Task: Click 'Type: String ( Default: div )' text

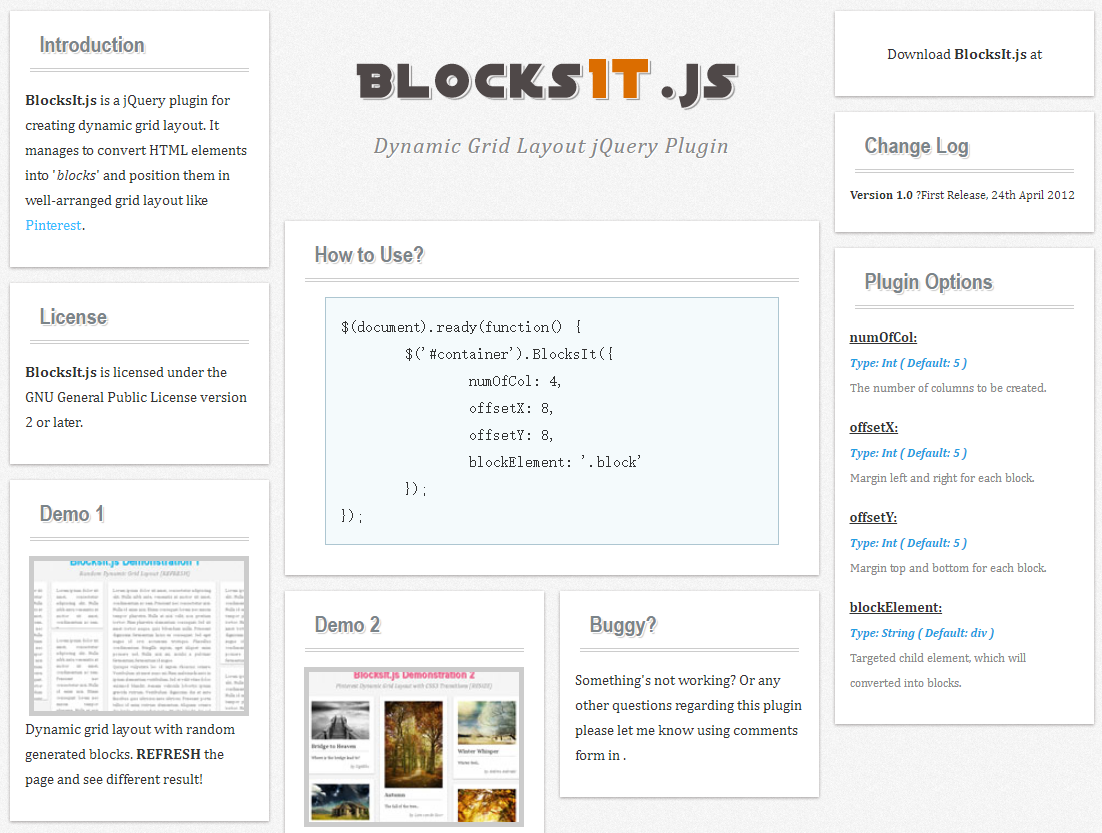Action: [921, 633]
